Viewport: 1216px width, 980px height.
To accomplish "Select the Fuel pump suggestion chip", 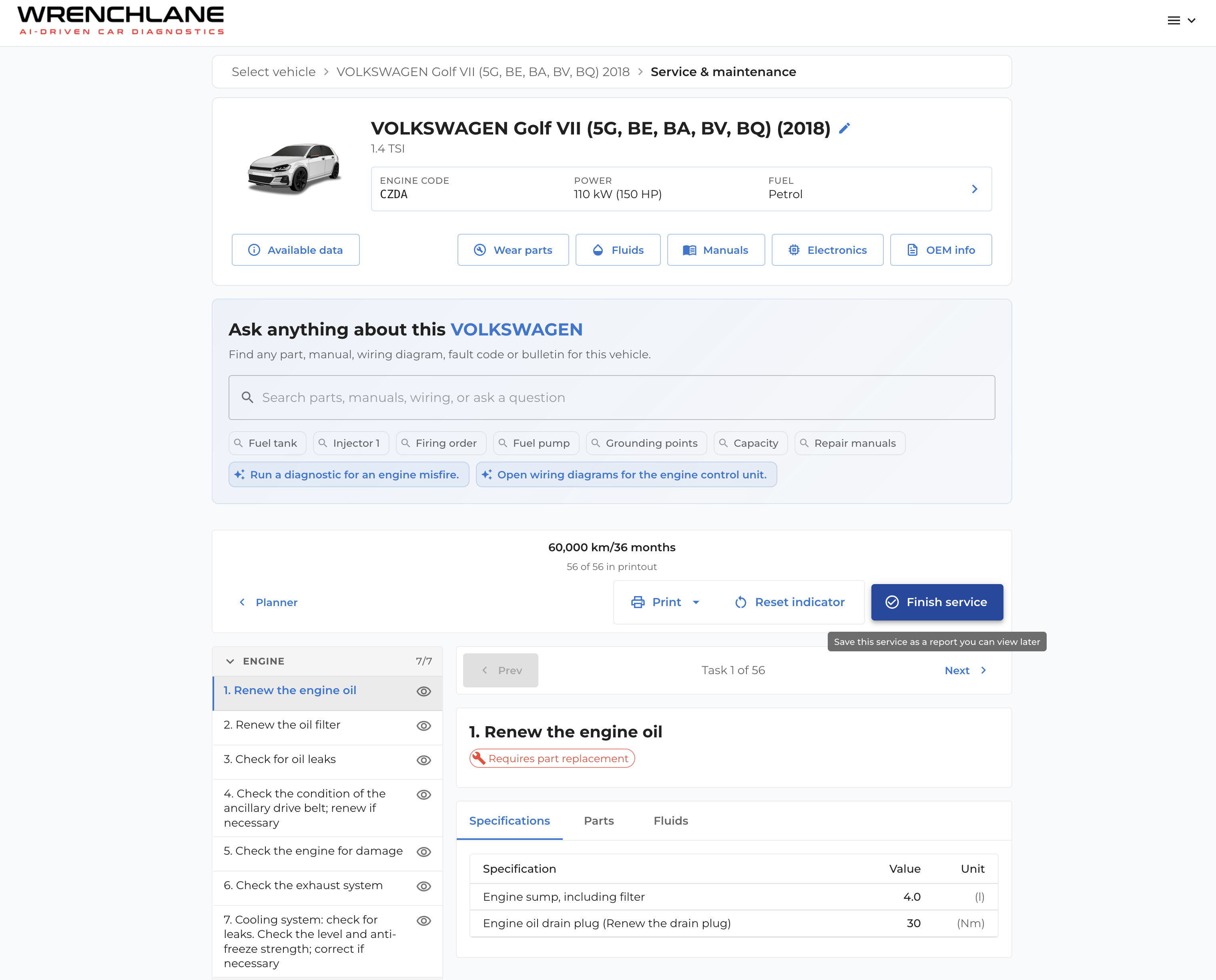I will (536, 443).
